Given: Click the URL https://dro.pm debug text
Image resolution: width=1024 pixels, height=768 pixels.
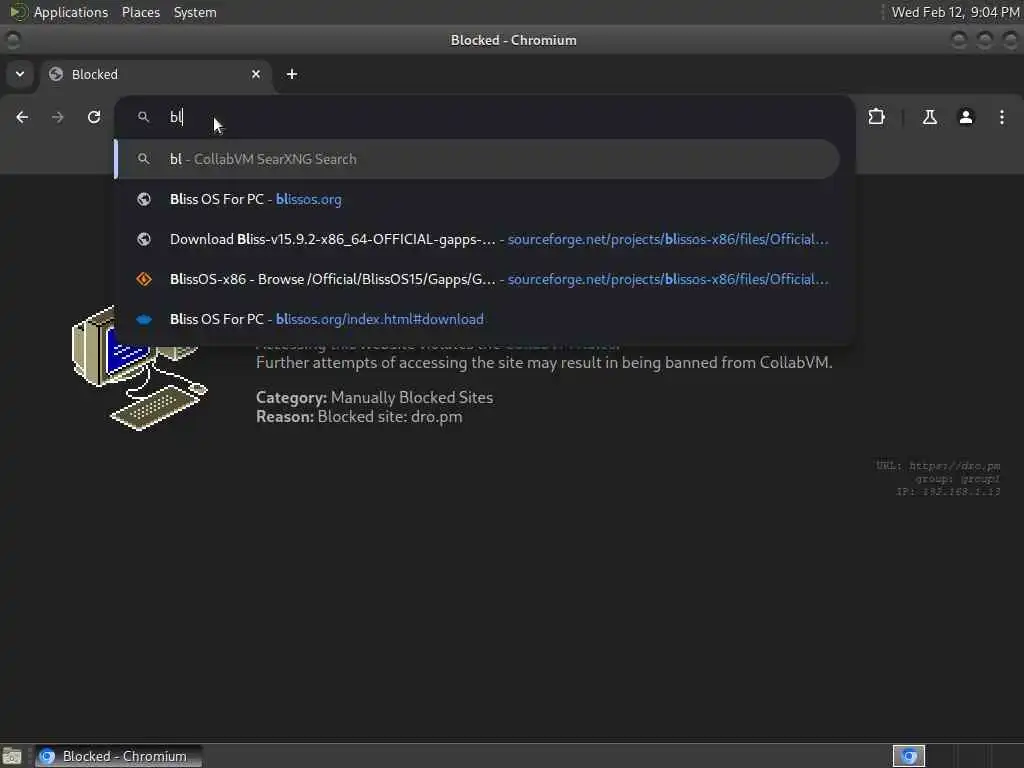Looking at the screenshot, I should pos(938,466).
